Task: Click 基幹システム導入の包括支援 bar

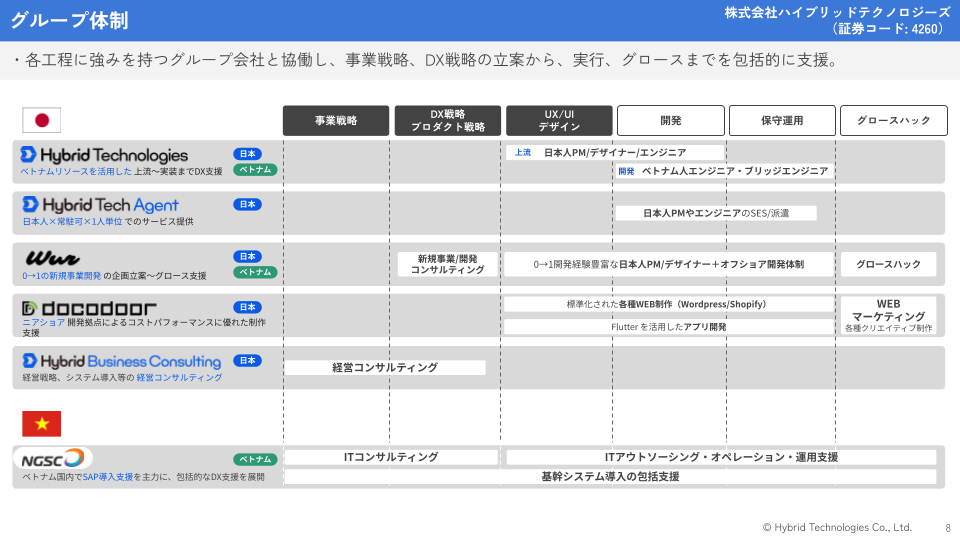Action: 610,476
